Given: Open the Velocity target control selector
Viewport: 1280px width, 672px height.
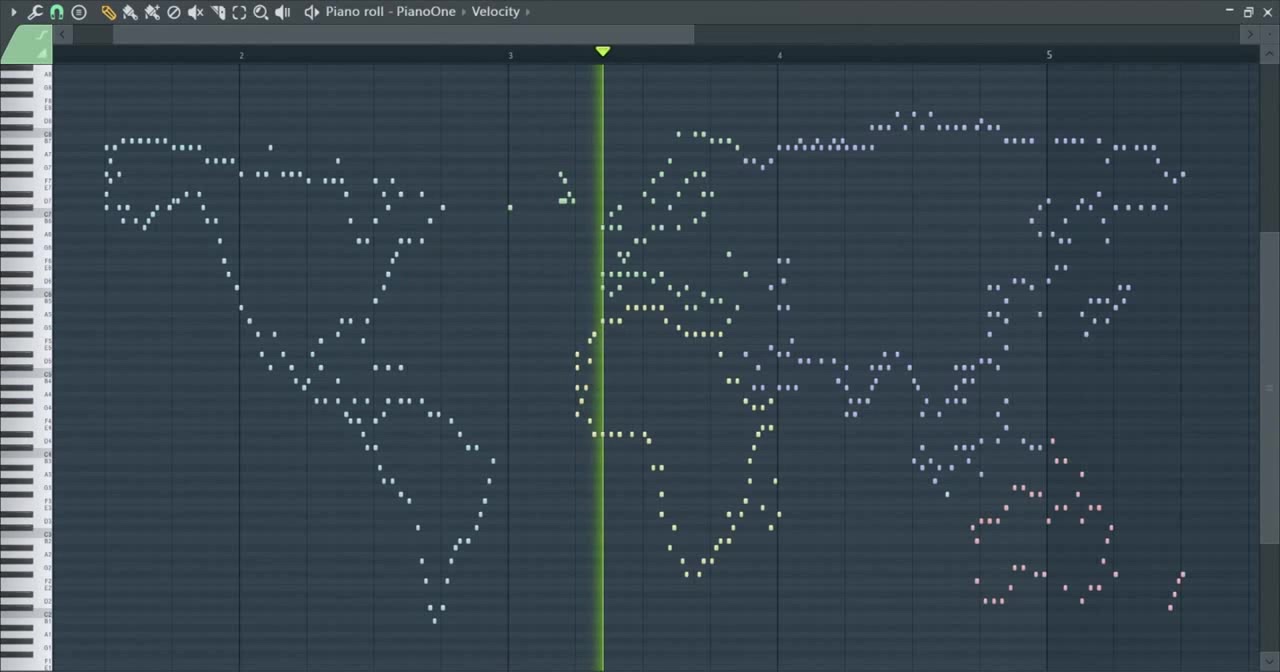Looking at the screenshot, I should (496, 12).
